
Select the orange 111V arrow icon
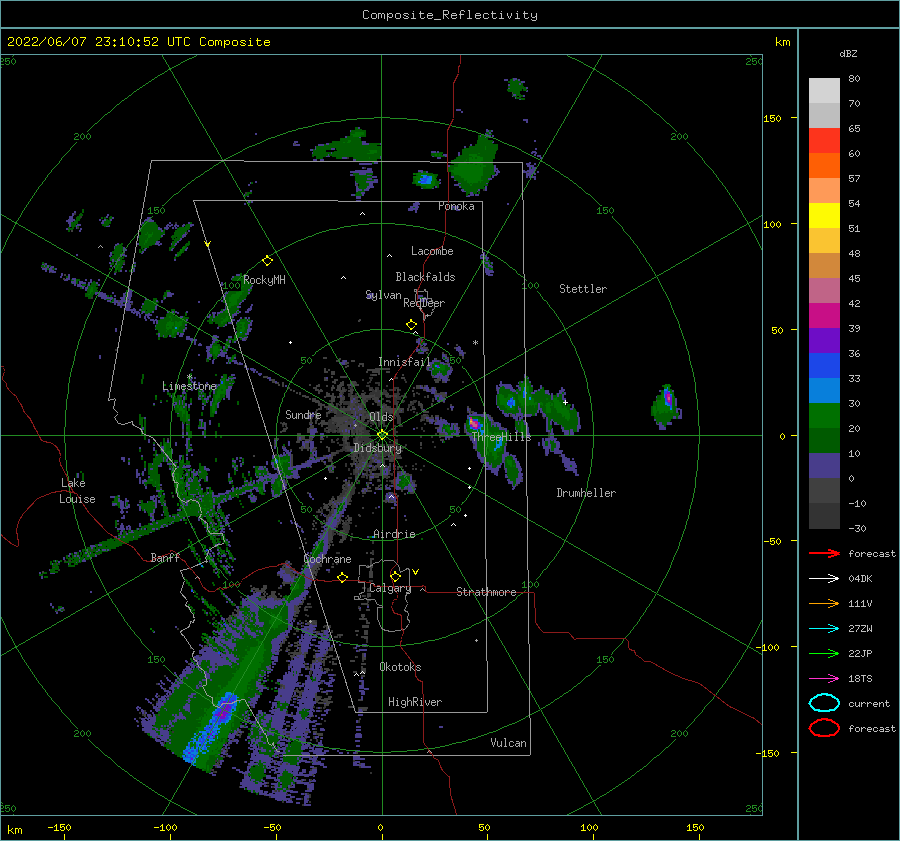tap(824, 603)
